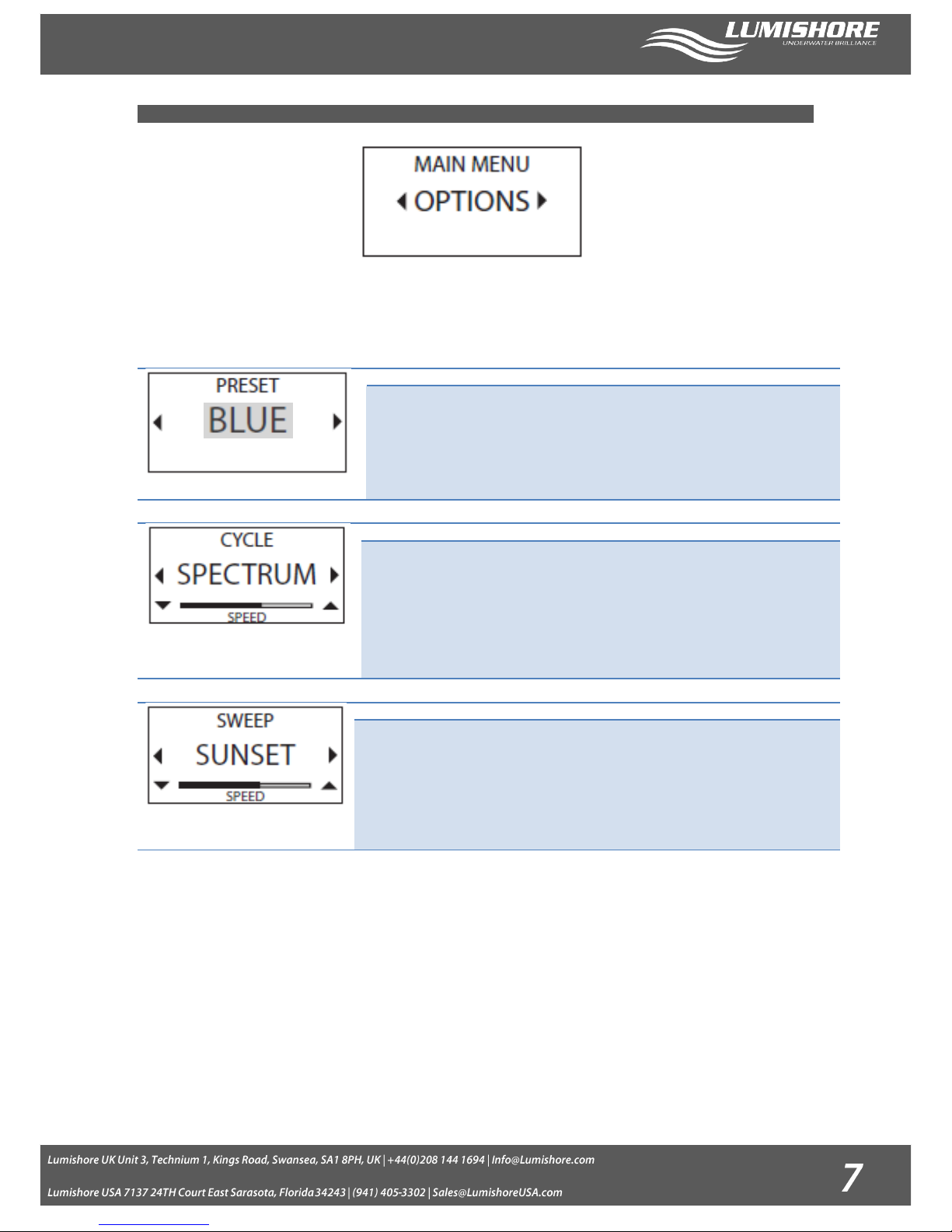Click the SWEEP speed slider bar

245,785
